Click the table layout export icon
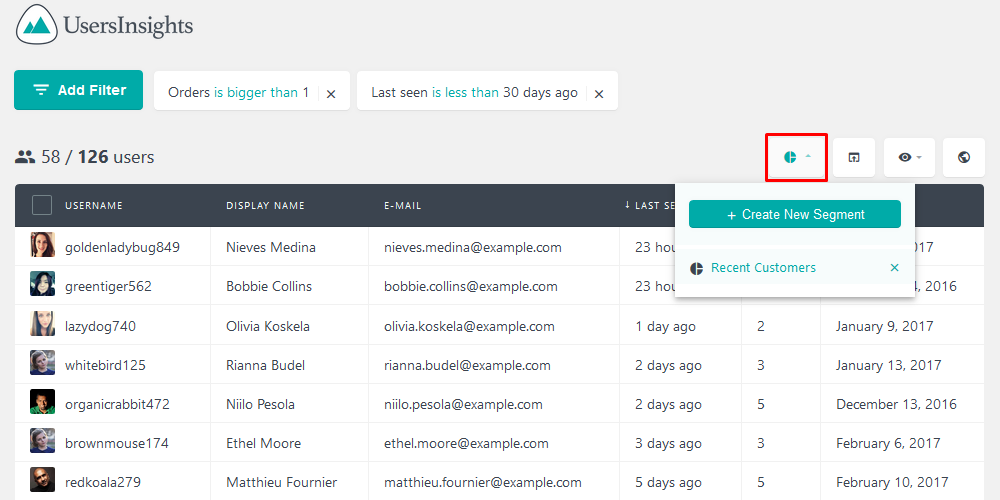Image resolution: width=1000 pixels, height=500 pixels. tap(854, 158)
